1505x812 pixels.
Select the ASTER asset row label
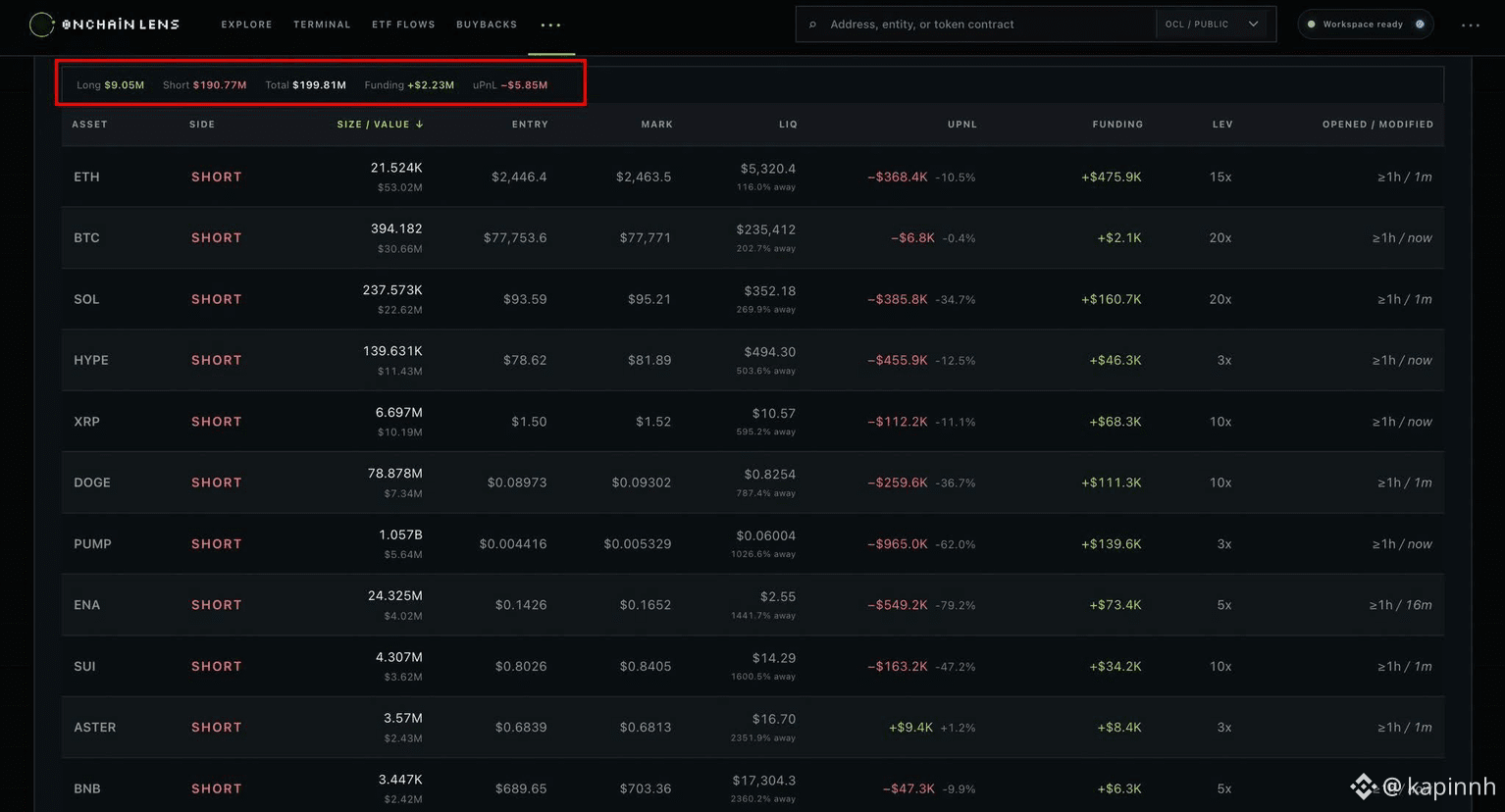coord(94,728)
